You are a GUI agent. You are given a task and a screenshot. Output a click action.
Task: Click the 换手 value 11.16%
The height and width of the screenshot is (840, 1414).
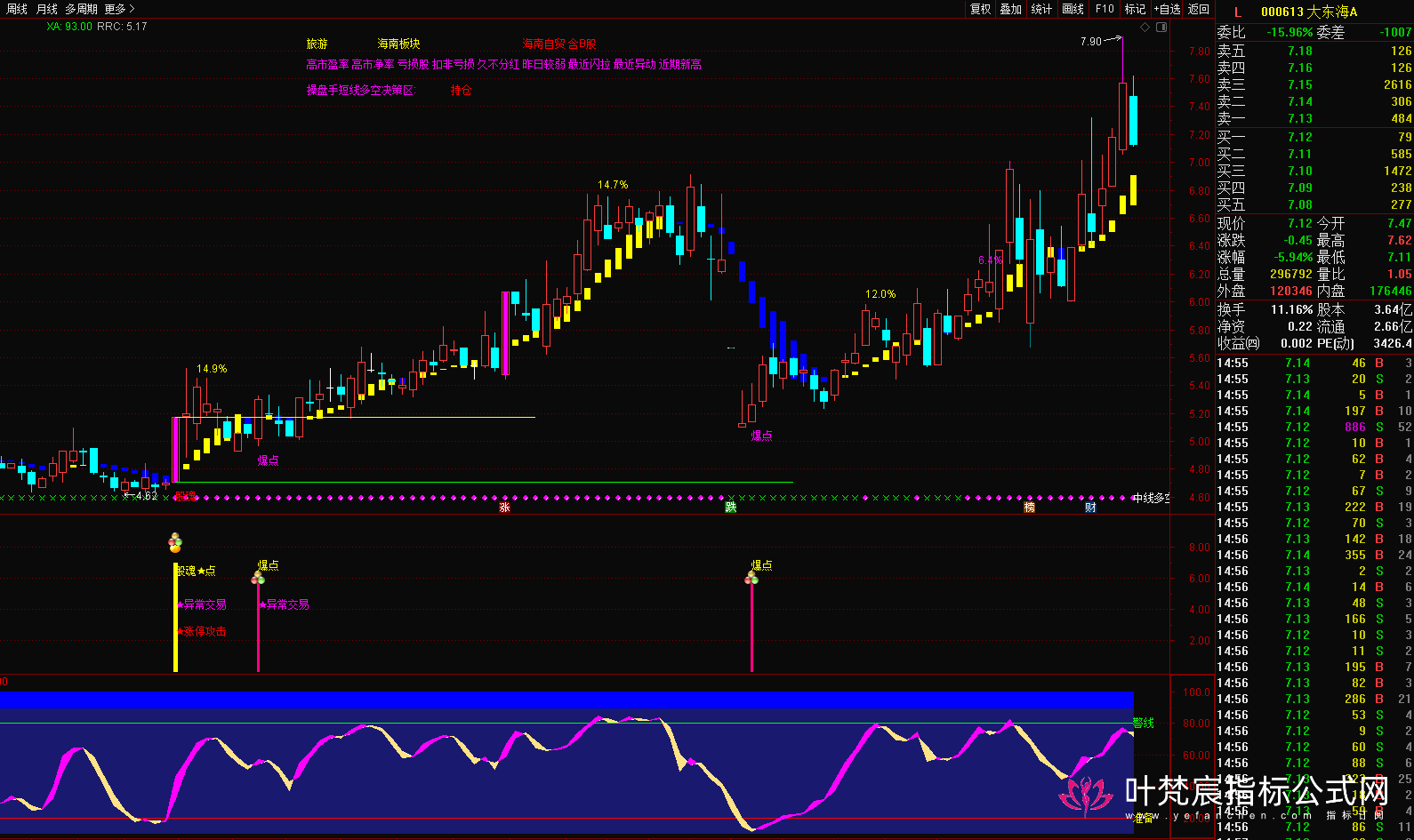[x=1291, y=309]
